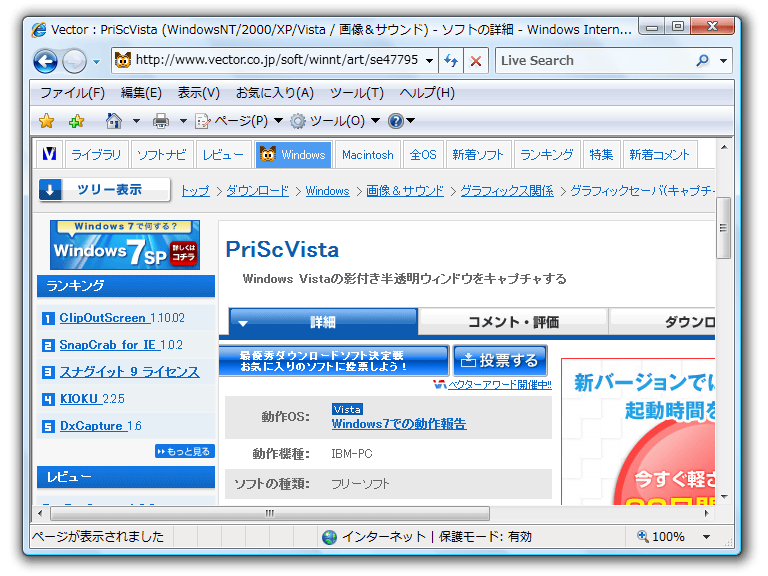Open the ファイル(F) menu
Screen dimensions: 768x576
[x=72, y=93]
